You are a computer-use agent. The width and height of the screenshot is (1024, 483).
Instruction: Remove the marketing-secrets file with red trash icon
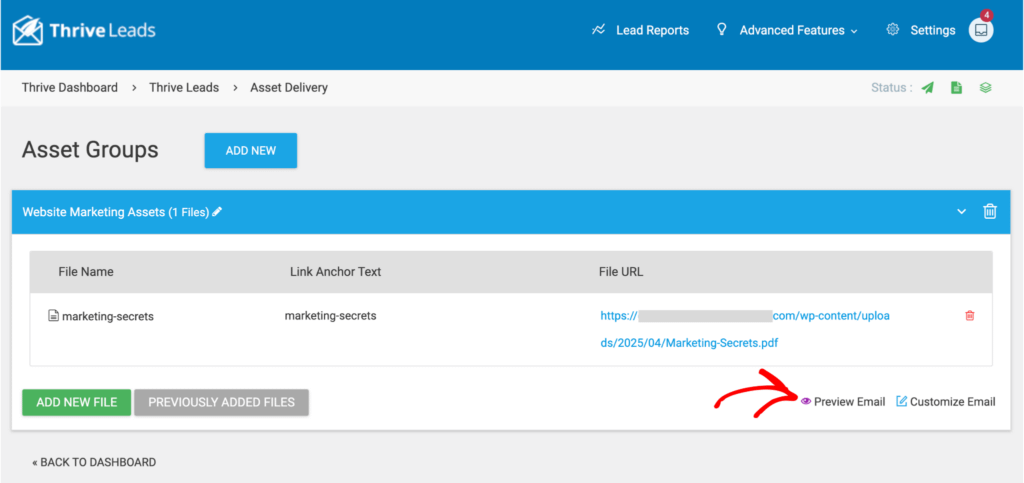pos(969,316)
